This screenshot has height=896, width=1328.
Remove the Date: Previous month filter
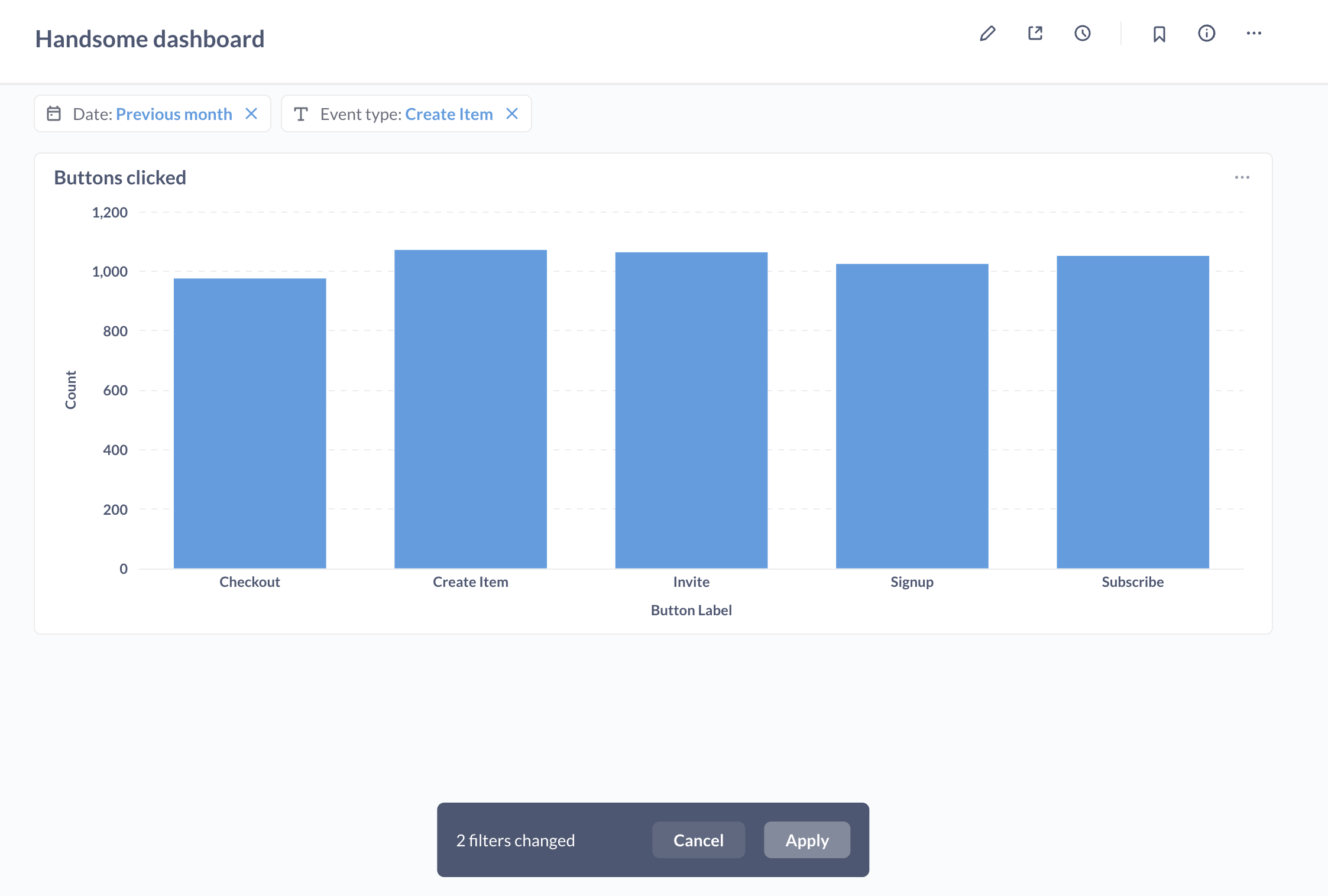pyautogui.click(x=252, y=113)
